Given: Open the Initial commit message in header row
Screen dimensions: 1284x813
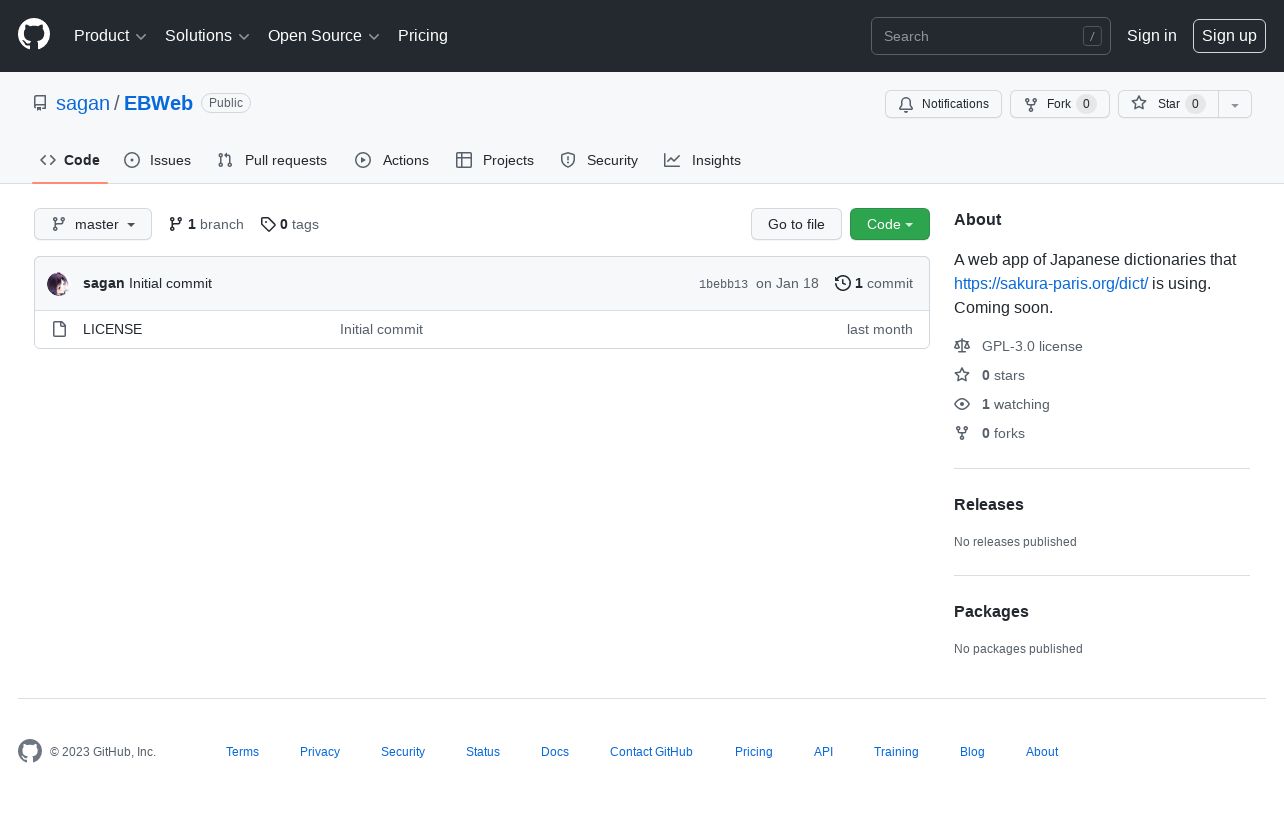Looking at the screenshot, I should (170, 283).
